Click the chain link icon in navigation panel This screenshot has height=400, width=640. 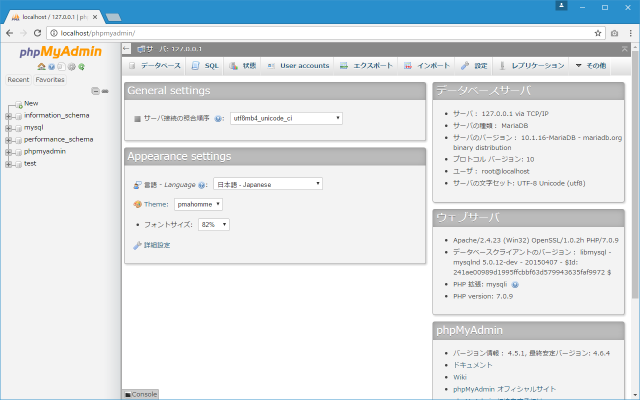coord(105,91)
